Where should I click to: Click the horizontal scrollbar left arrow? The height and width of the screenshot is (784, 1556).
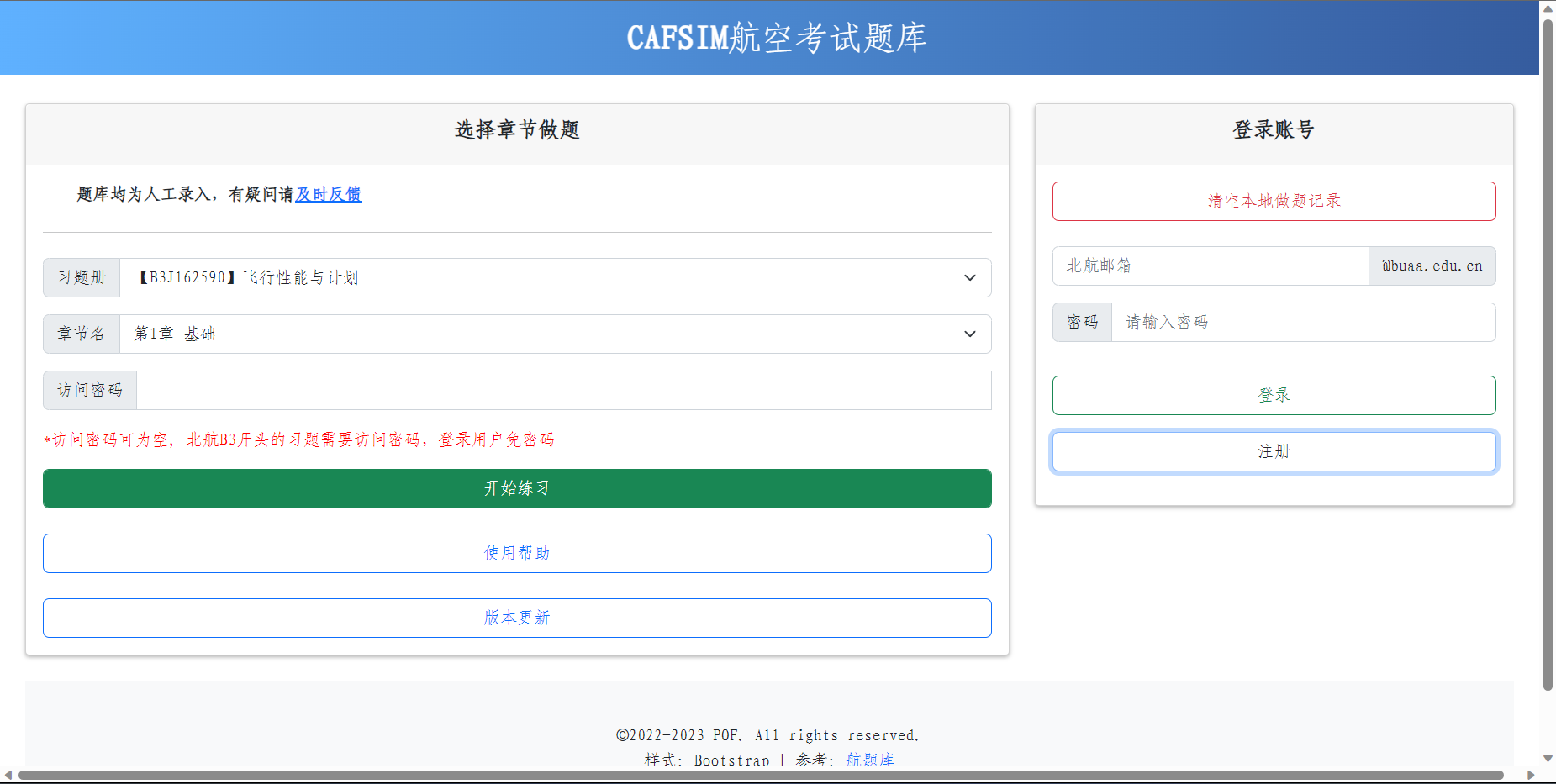tap(8, 775)
